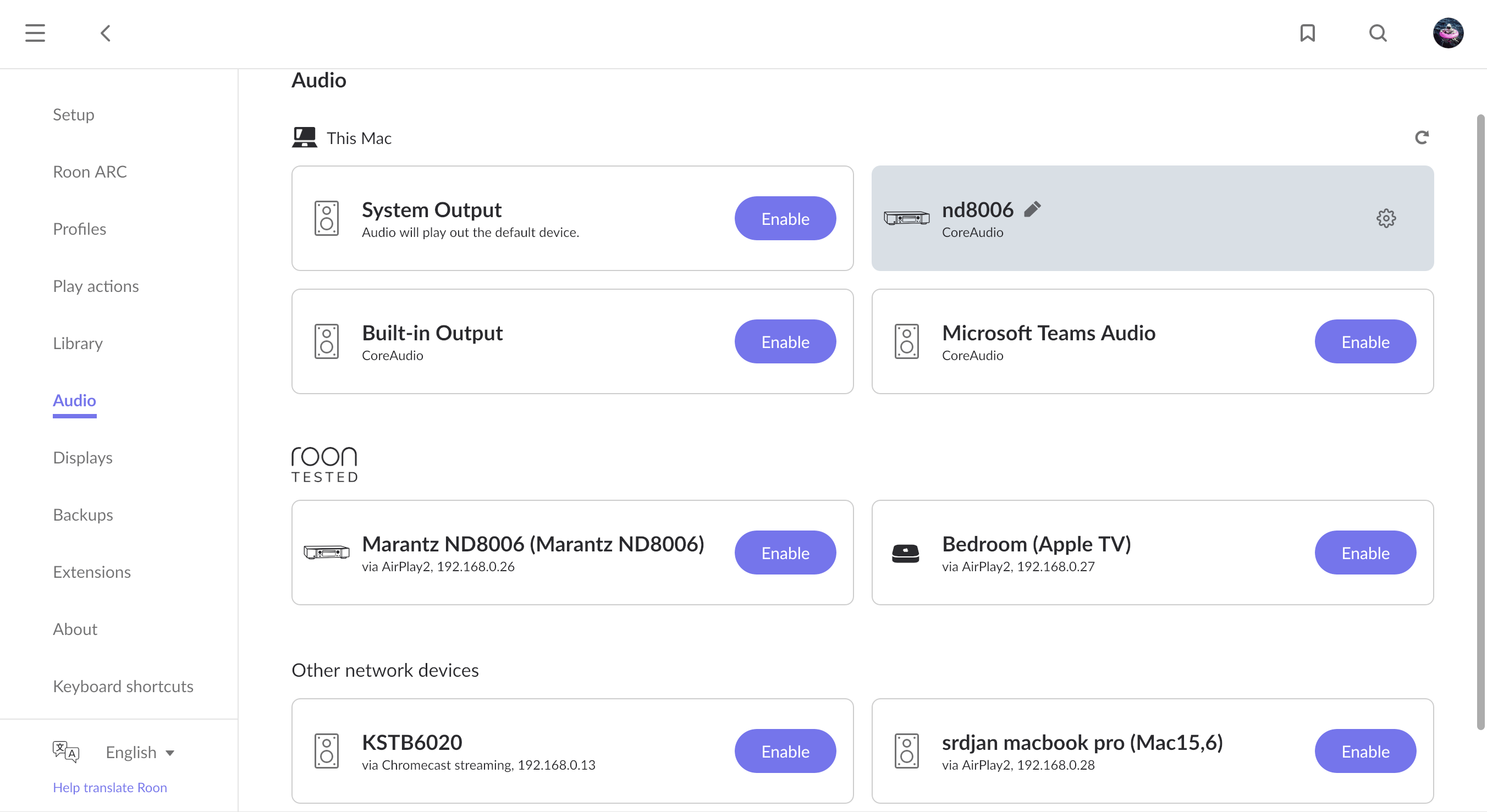Open the Play actions settings tab

pos(96,286)
